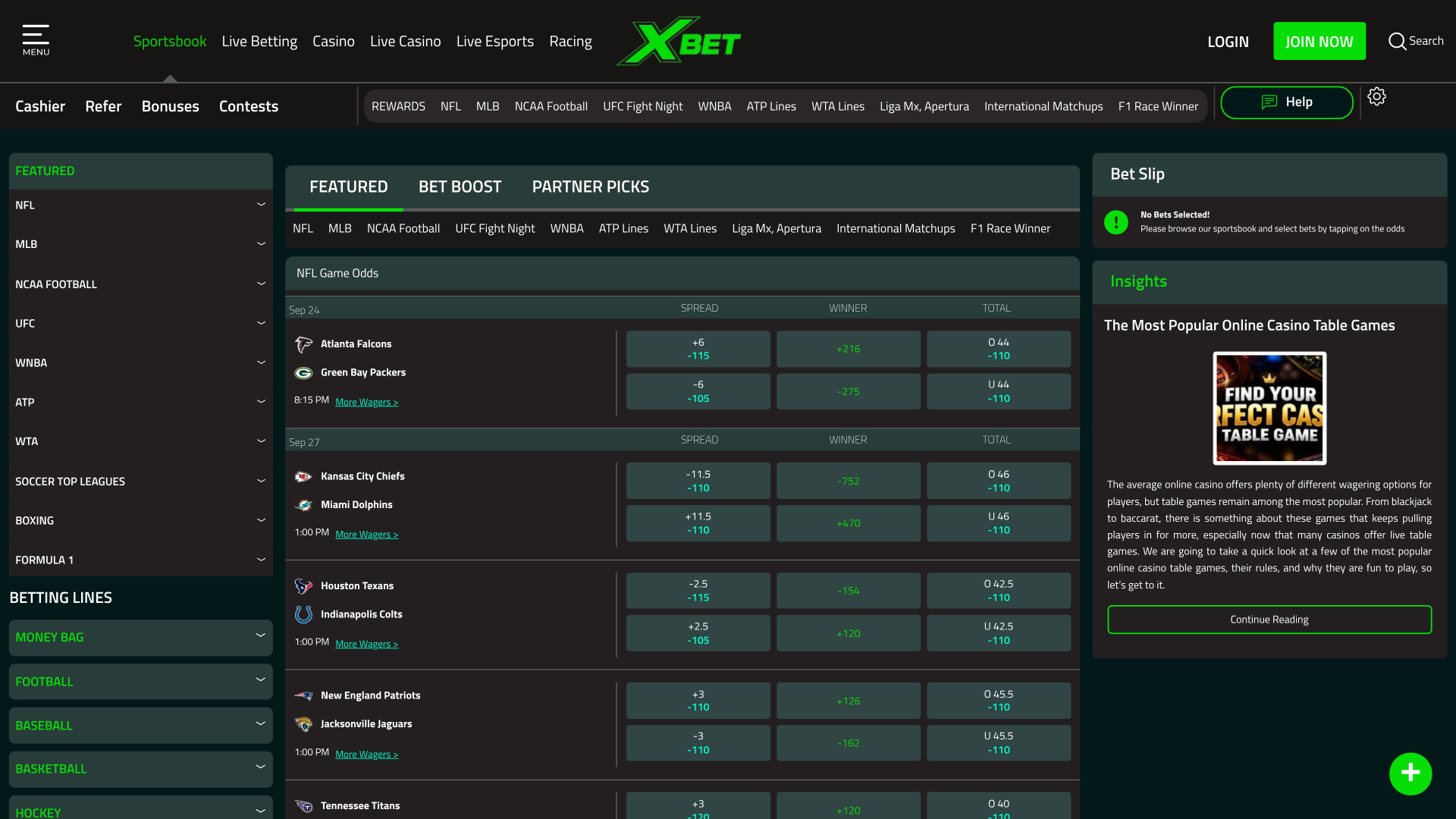
Task: Switch to the PARTNER PICKS tab
Action: (590, 187)
